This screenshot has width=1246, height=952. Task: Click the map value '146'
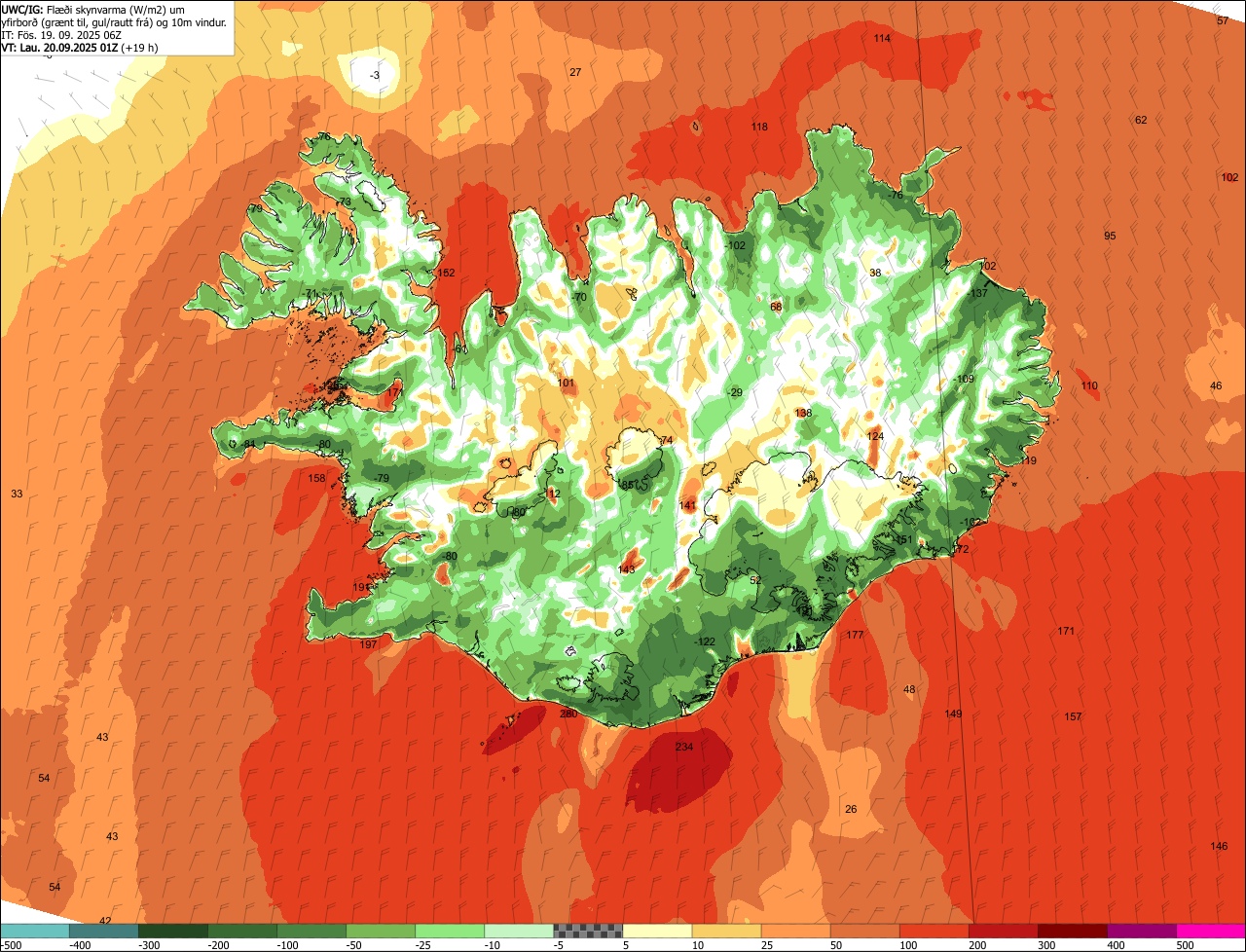[x=1219, y=846]
